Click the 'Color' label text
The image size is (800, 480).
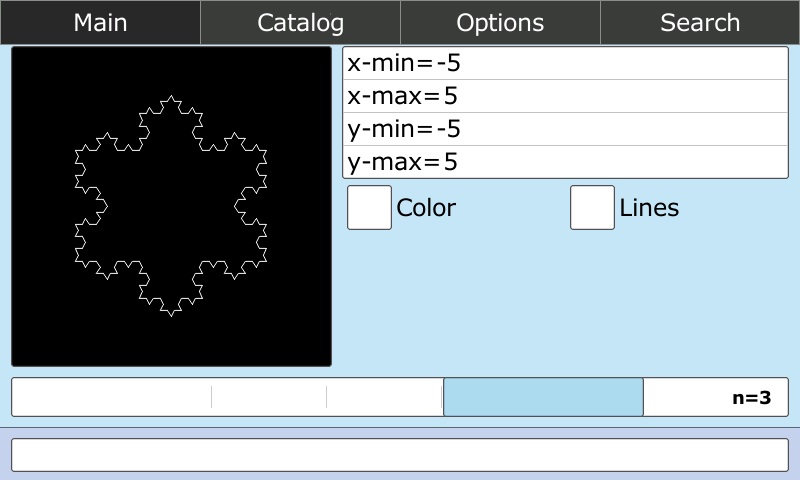coord(426,208)
